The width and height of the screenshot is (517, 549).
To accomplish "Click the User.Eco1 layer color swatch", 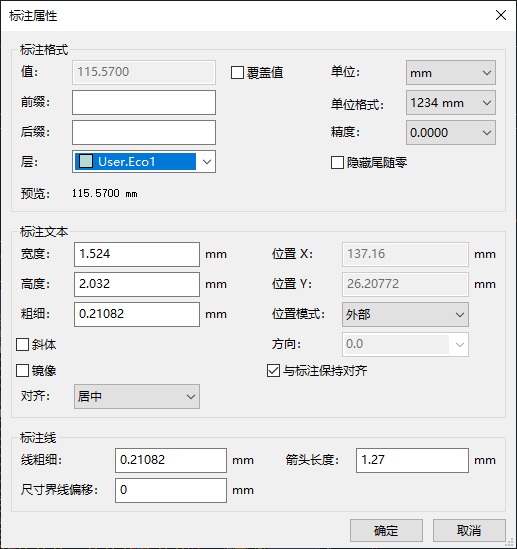I will pos(86,161).
